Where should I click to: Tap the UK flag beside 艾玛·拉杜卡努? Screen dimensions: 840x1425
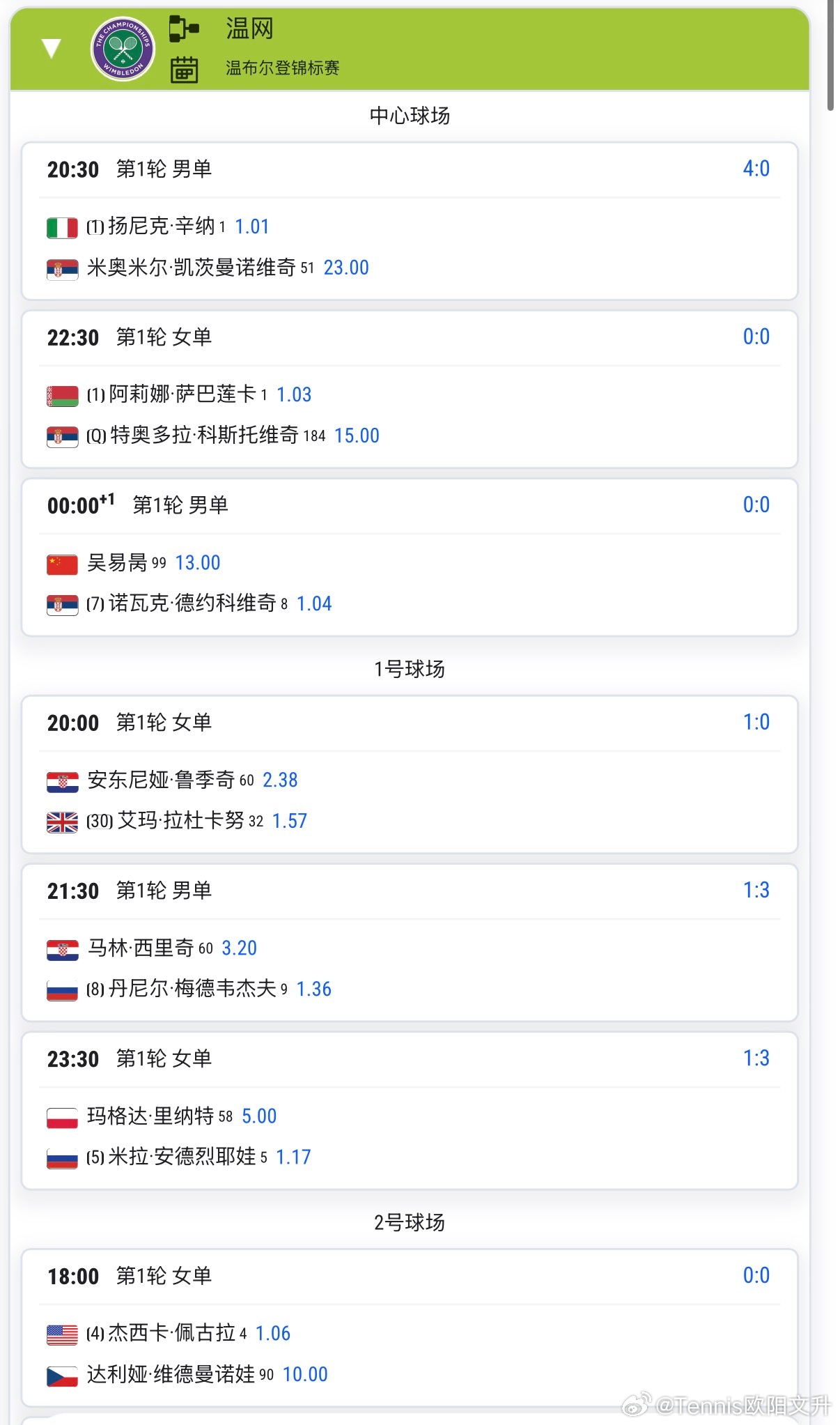point(62,822)
